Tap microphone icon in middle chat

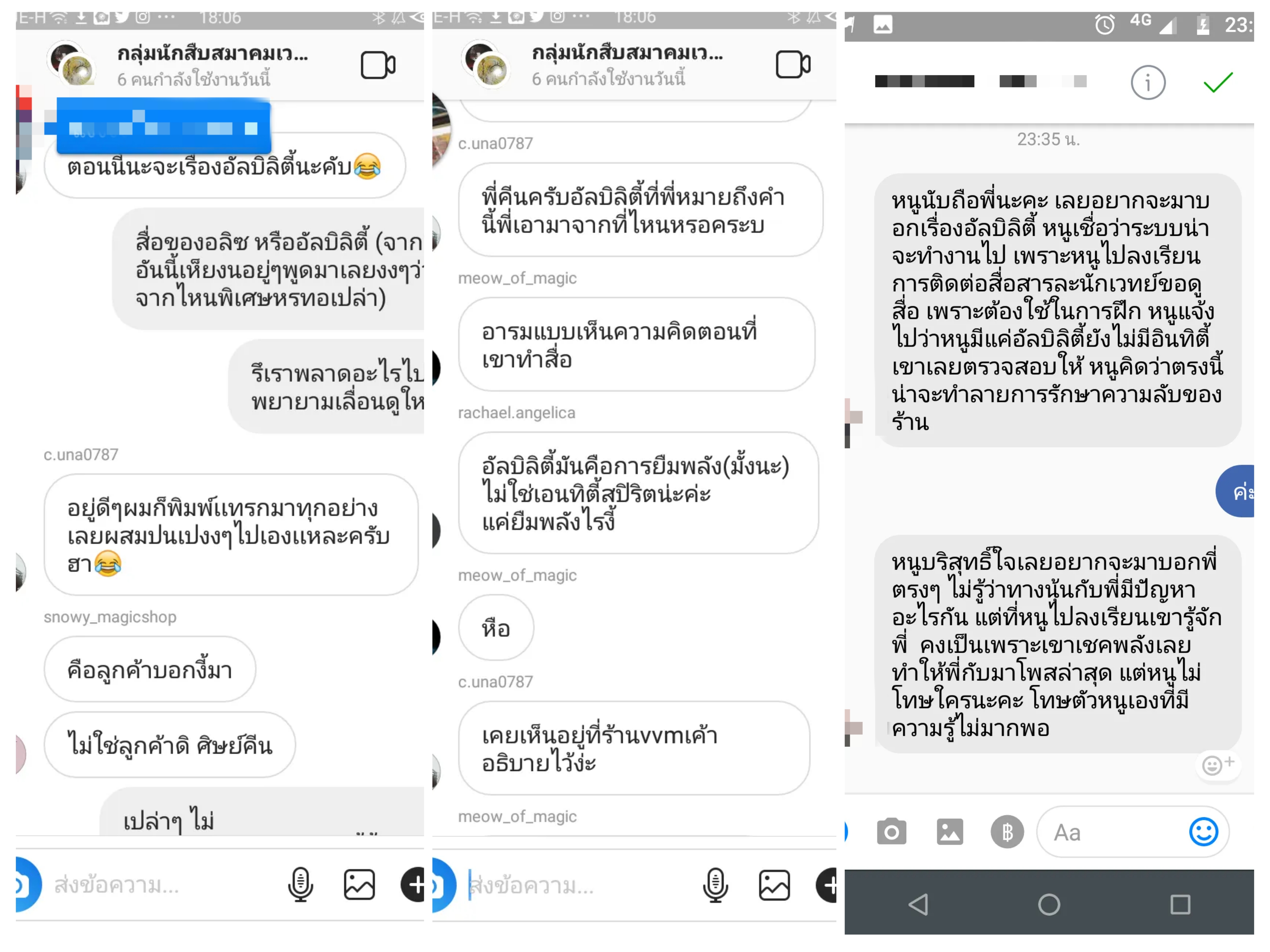click(x=715, y=885)
